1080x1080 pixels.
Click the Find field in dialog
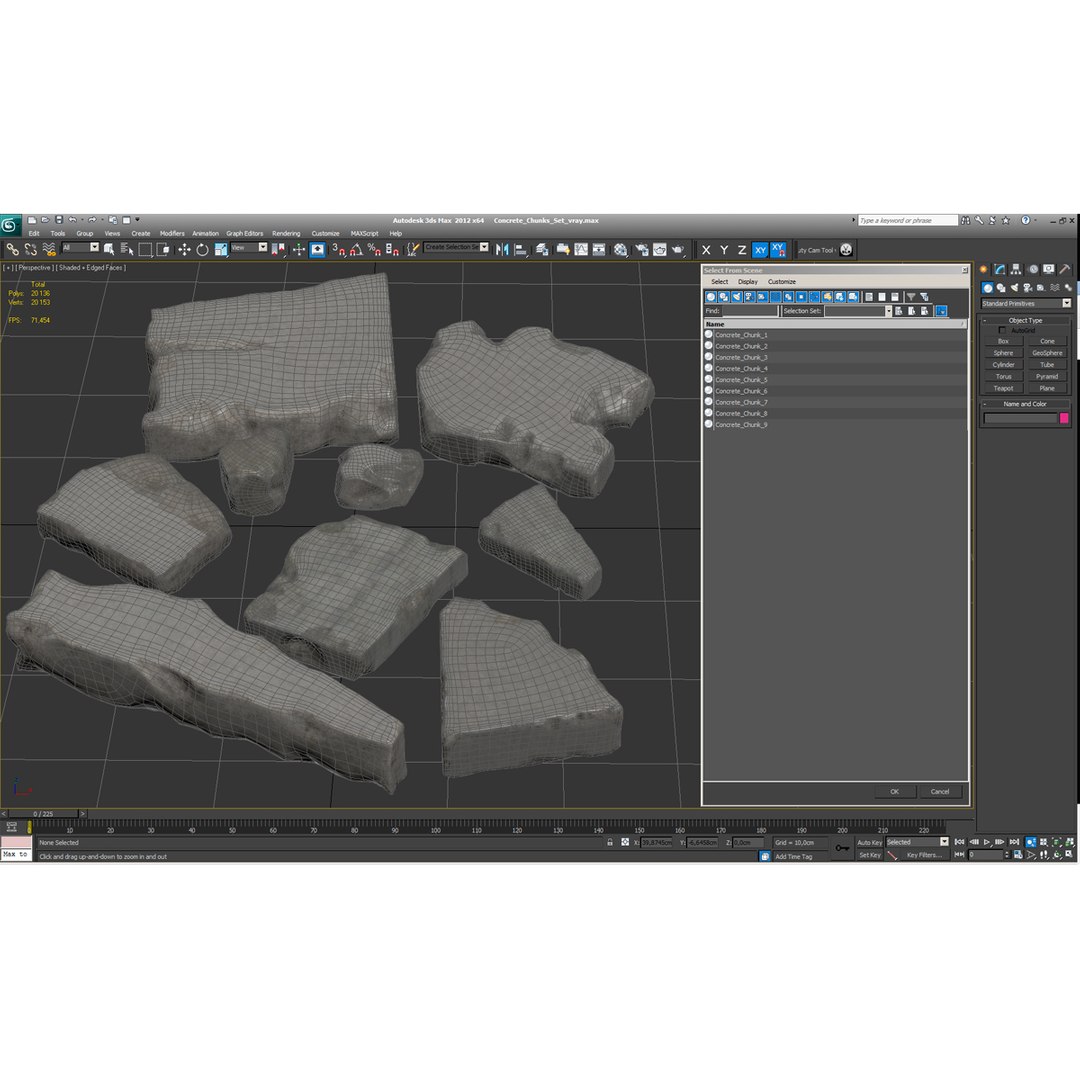tap(749, 311)
